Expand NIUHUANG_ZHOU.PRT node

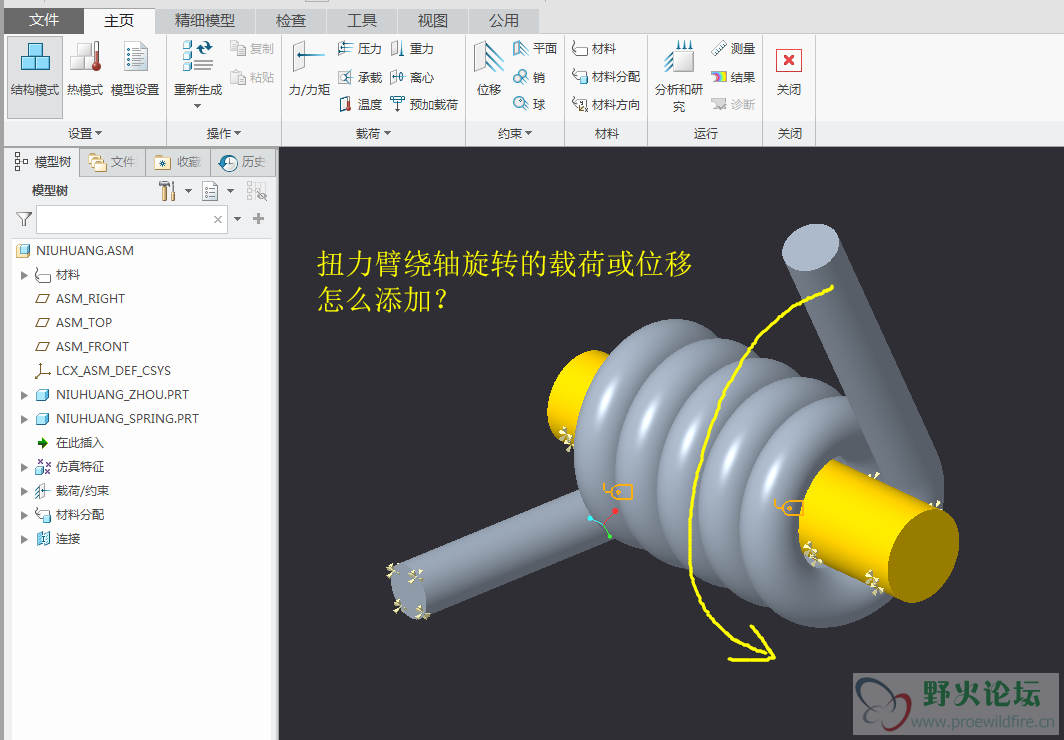tap(24, 395)
